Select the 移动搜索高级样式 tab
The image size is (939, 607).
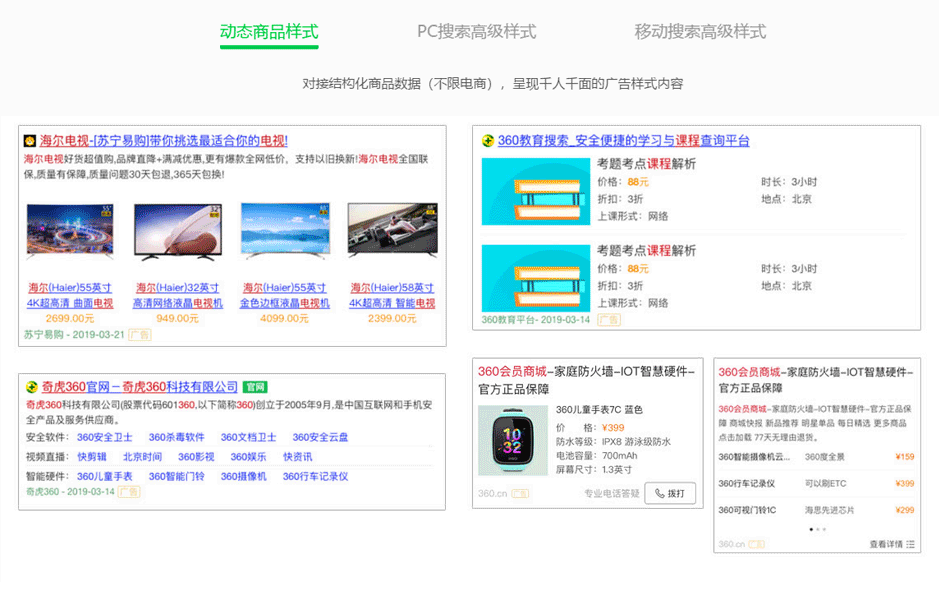700,32
